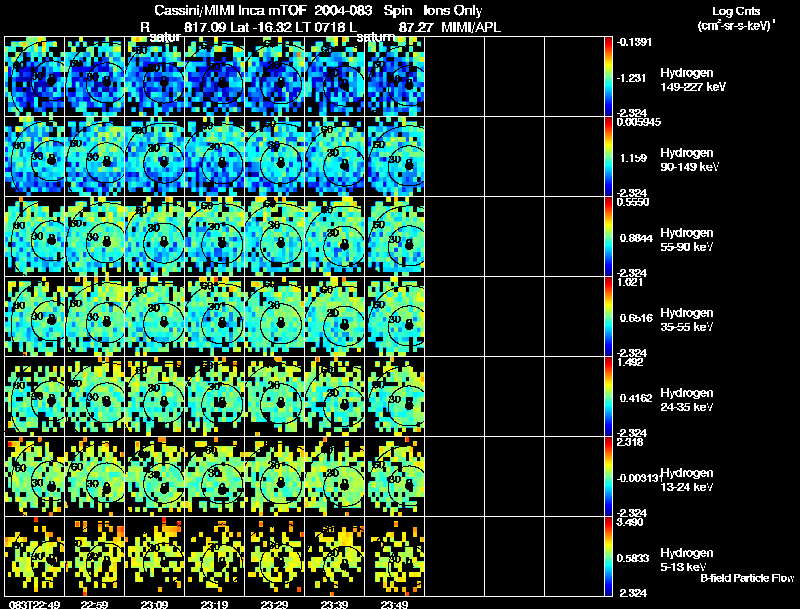
Task: Click the 'Hydrogen 35-55 keV' label
Action: tap(687, 320)
